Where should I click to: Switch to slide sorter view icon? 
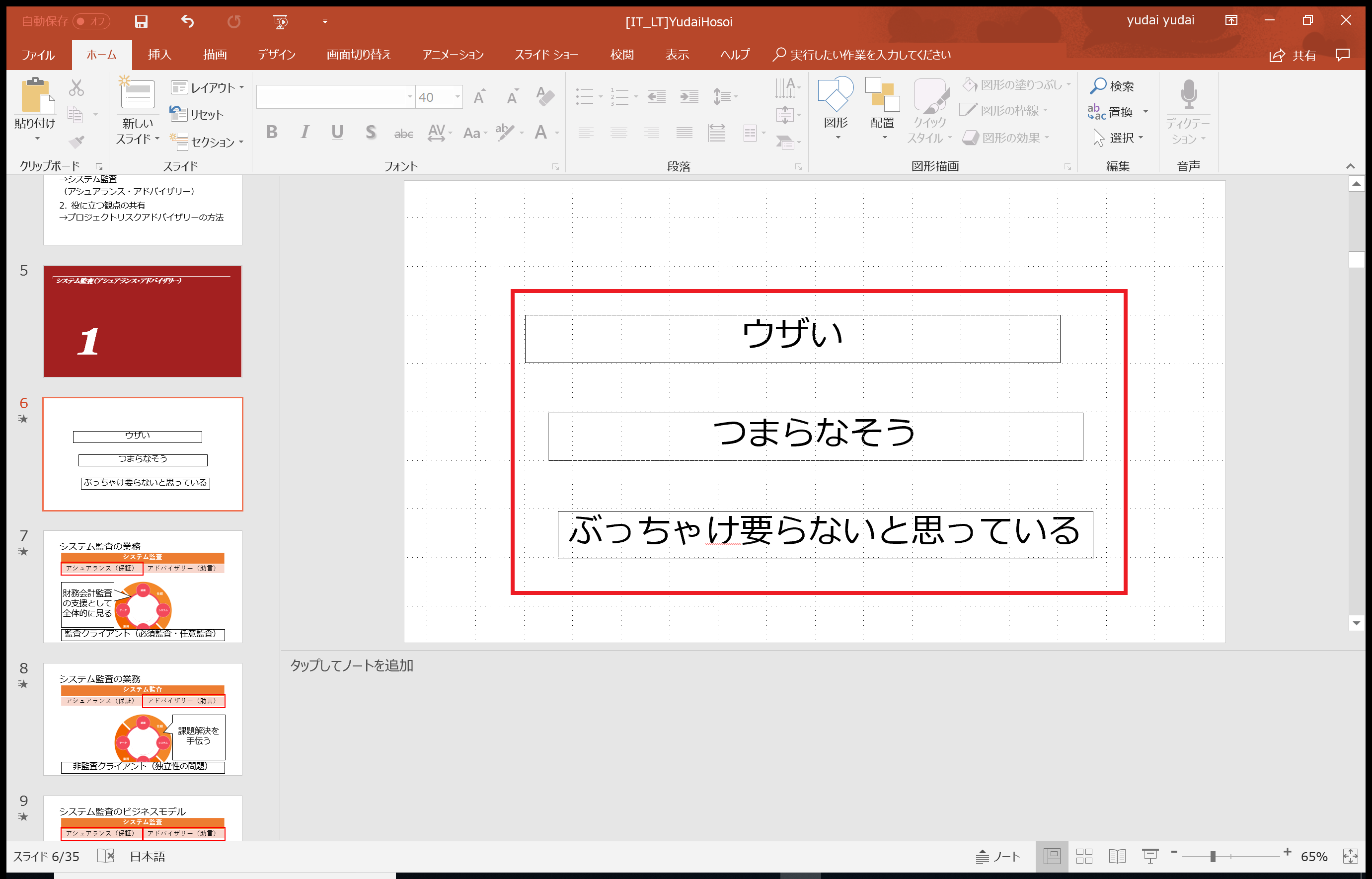tap(1084, 856)
